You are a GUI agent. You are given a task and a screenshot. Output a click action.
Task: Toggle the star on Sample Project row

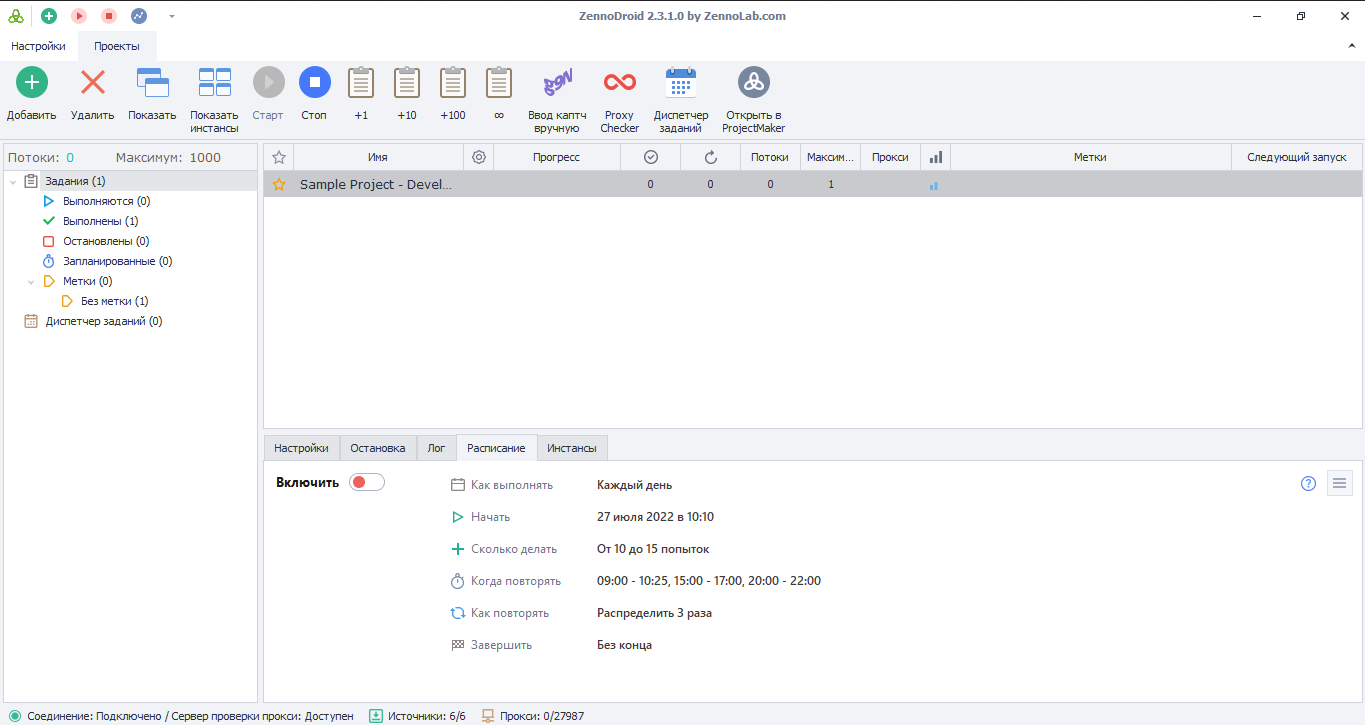[x=279, y=184]
